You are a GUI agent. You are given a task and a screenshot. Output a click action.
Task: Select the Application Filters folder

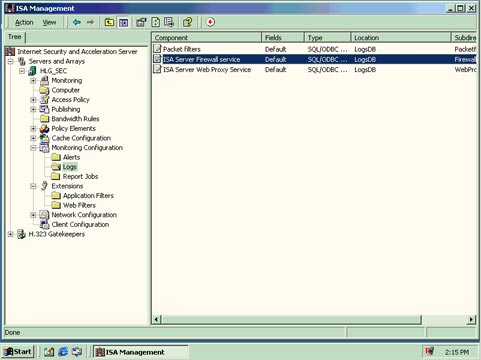click(x=83, y=196)
